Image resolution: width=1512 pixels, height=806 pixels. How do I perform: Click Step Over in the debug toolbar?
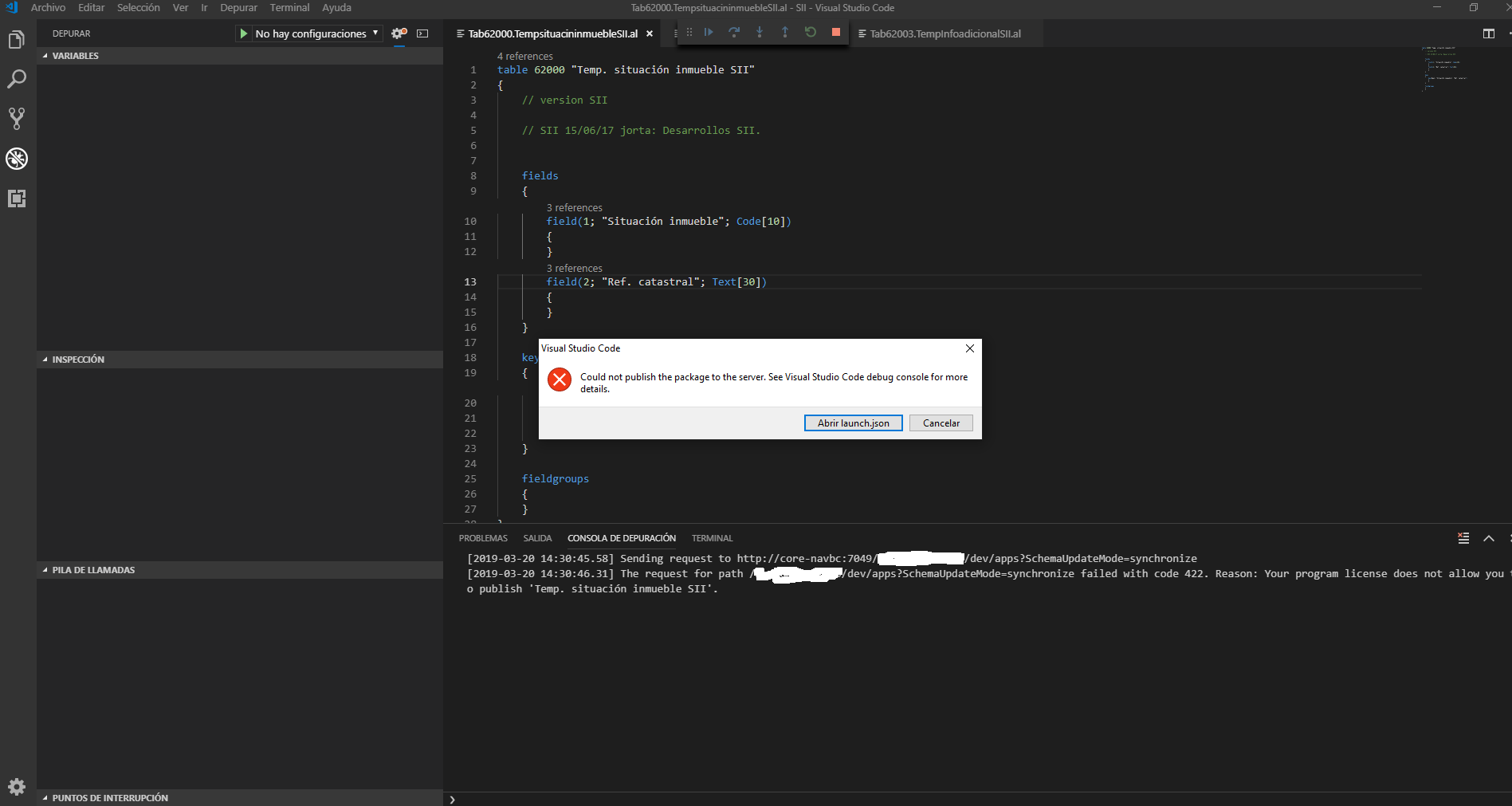734,32
